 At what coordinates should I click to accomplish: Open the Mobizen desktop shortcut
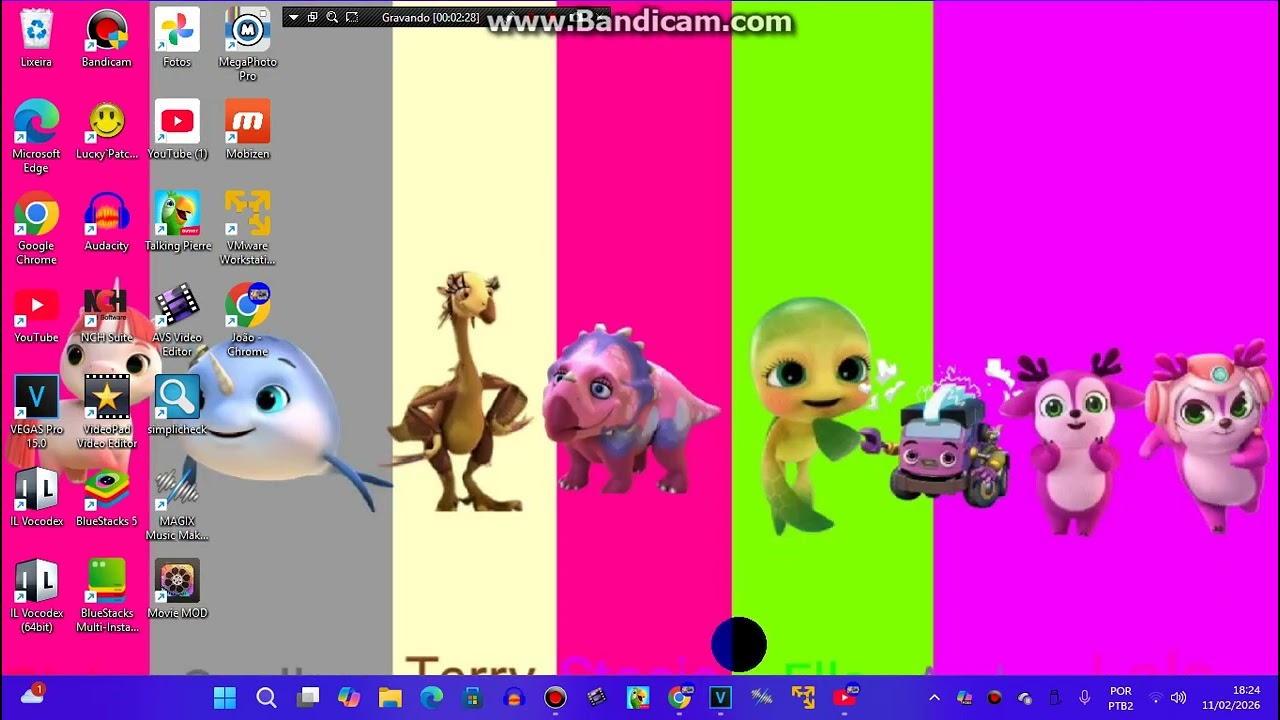point(248,131)
